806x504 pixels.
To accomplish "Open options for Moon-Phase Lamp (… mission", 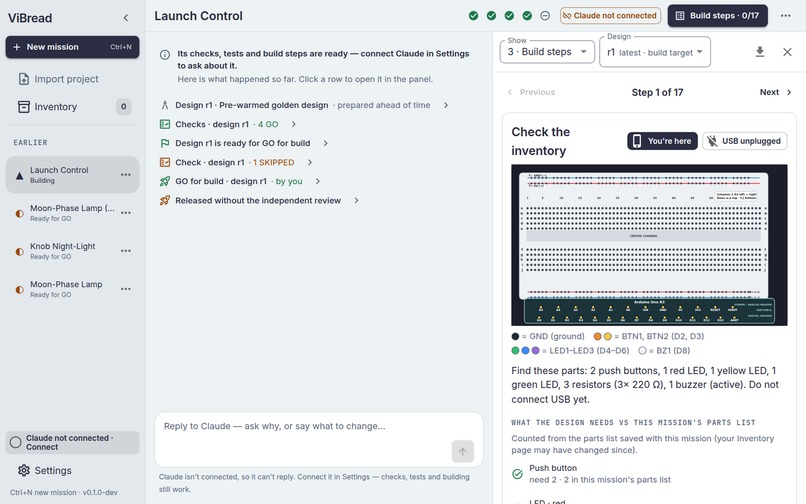I will [x=126, y=213].
